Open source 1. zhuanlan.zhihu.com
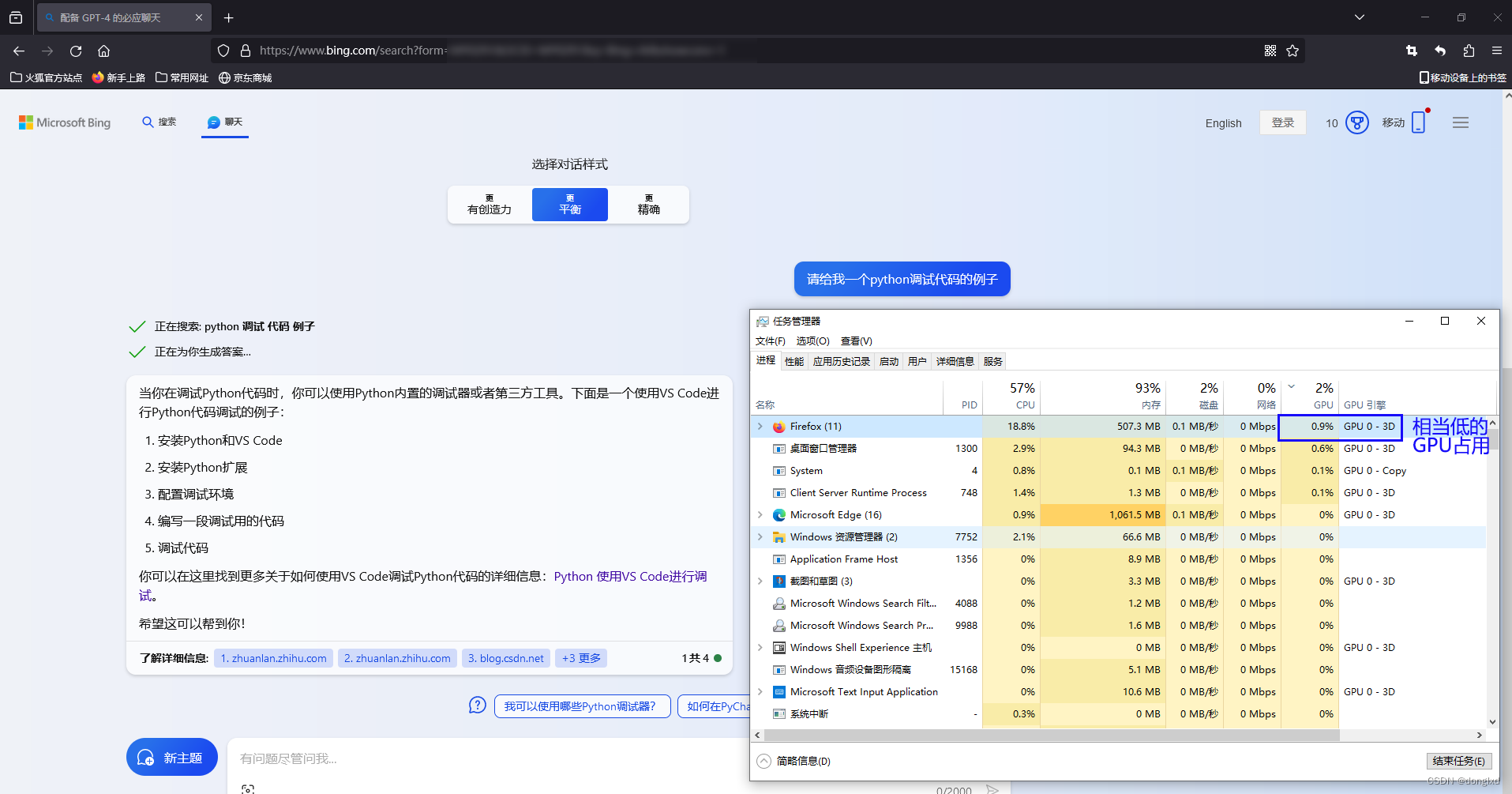The image size is (1512, 794). click(273, 658)
